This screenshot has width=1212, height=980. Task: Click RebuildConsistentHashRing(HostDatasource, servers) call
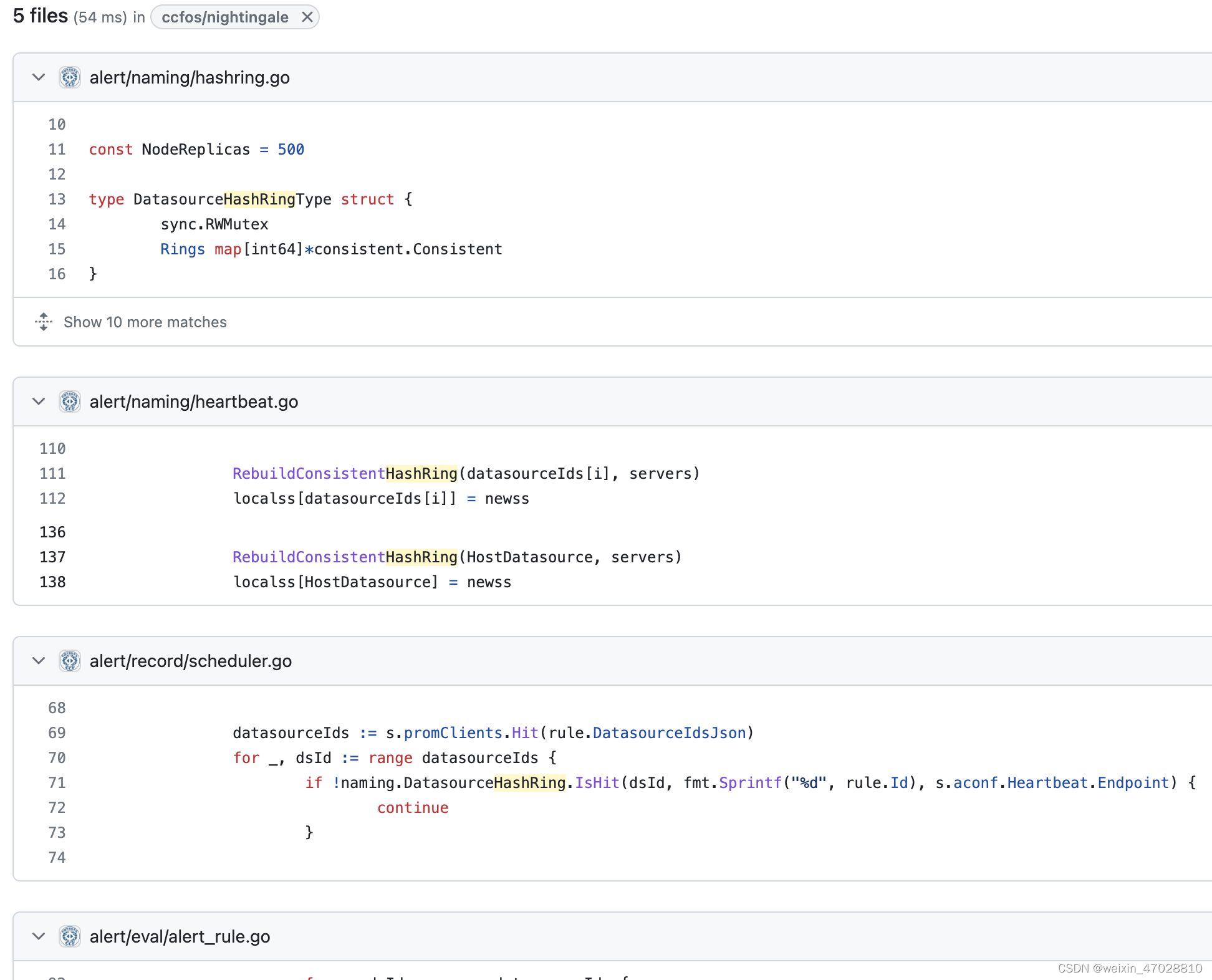tap(458, 557)
